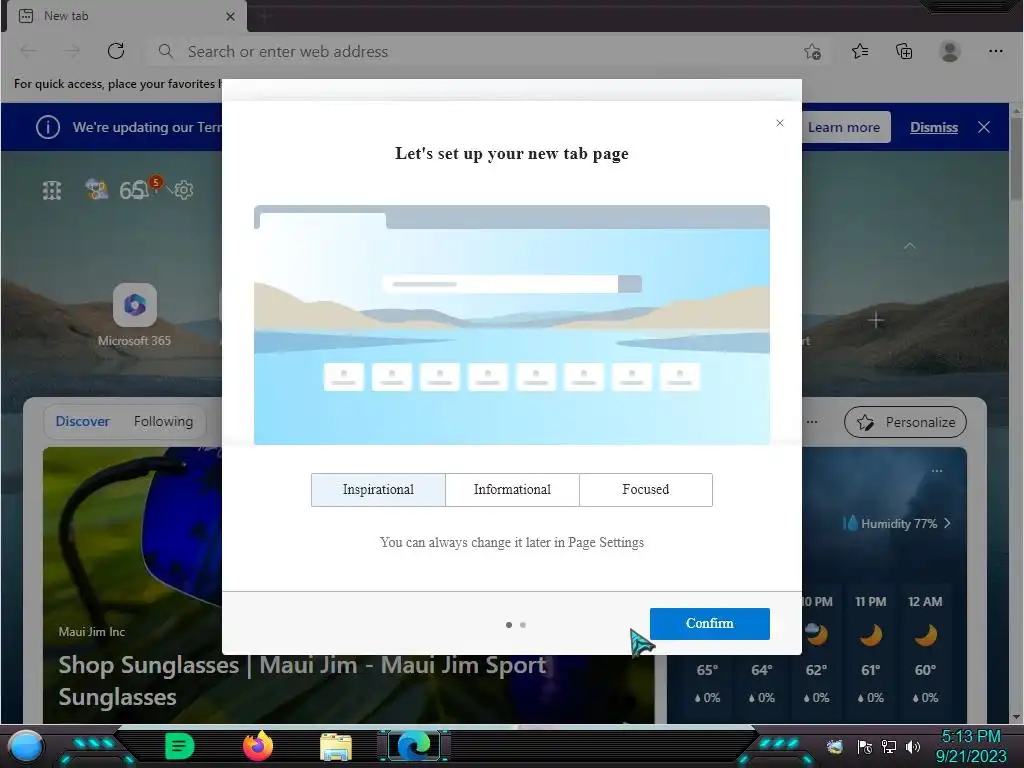Open the Maui Jim sunglasses article
This screenshot has height=768, width=1024.
(x=302, y=681)
